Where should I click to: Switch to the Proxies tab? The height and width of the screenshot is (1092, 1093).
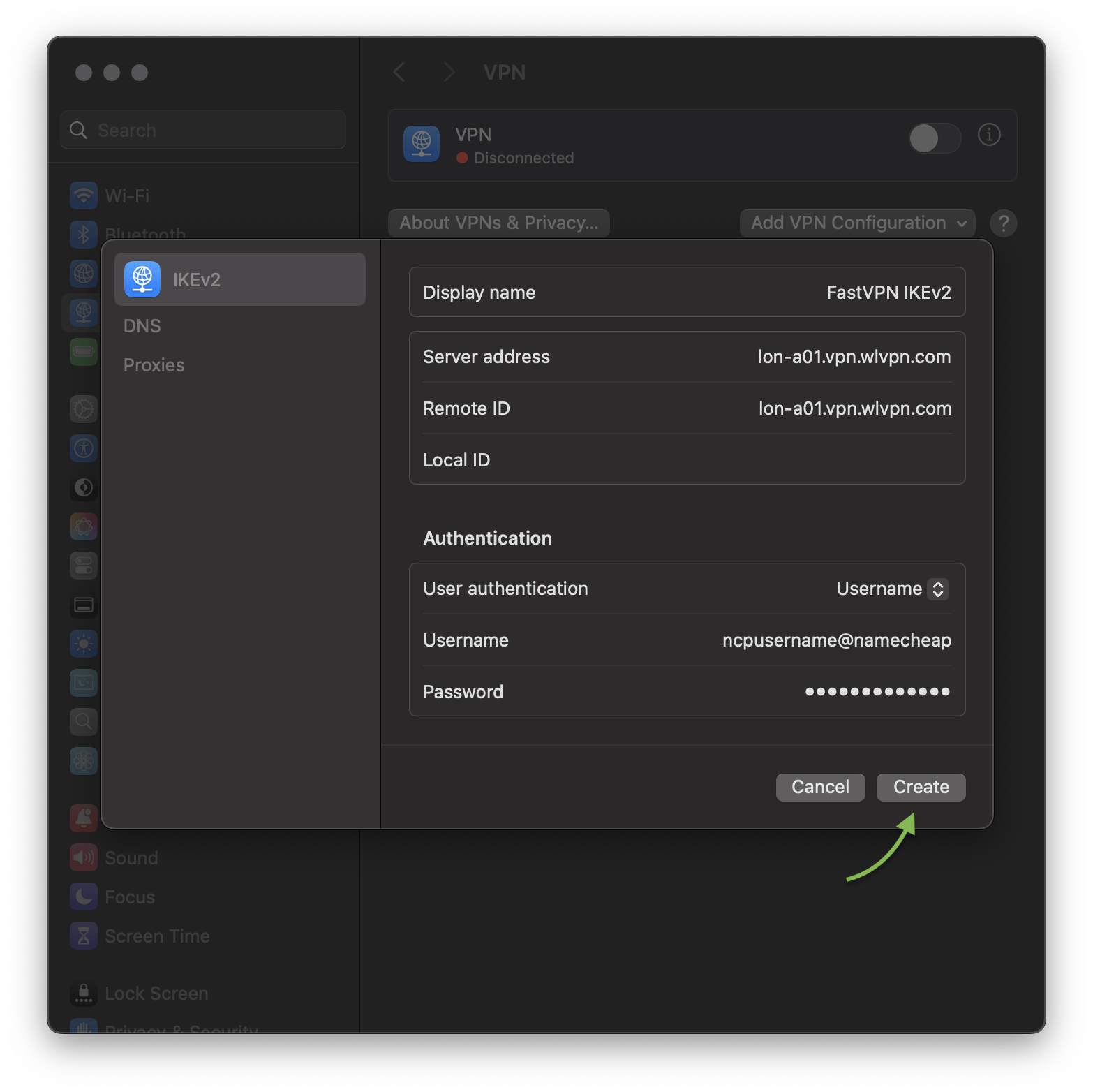coord(154,365)
